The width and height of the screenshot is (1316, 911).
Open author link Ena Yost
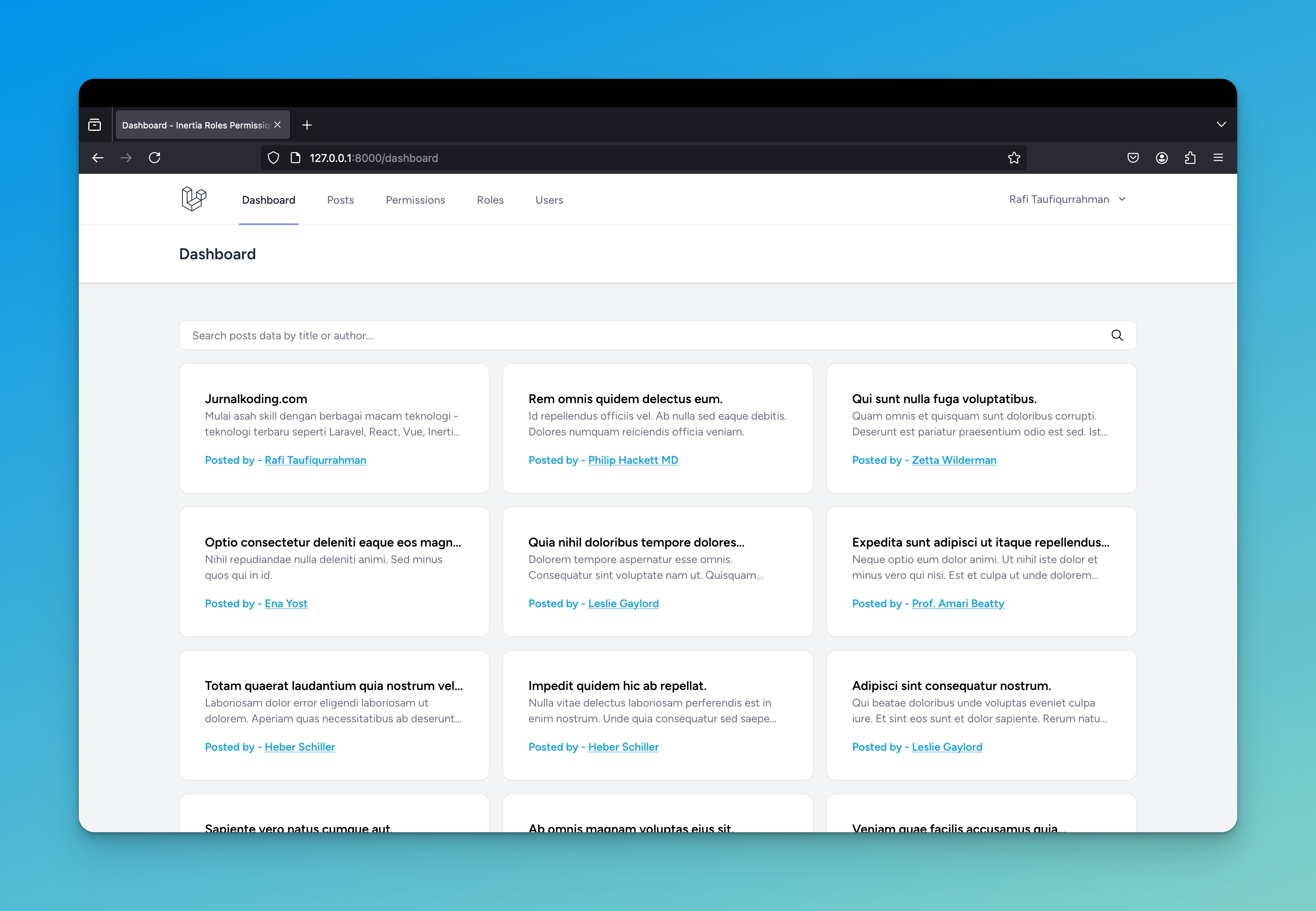coord(286,603)
